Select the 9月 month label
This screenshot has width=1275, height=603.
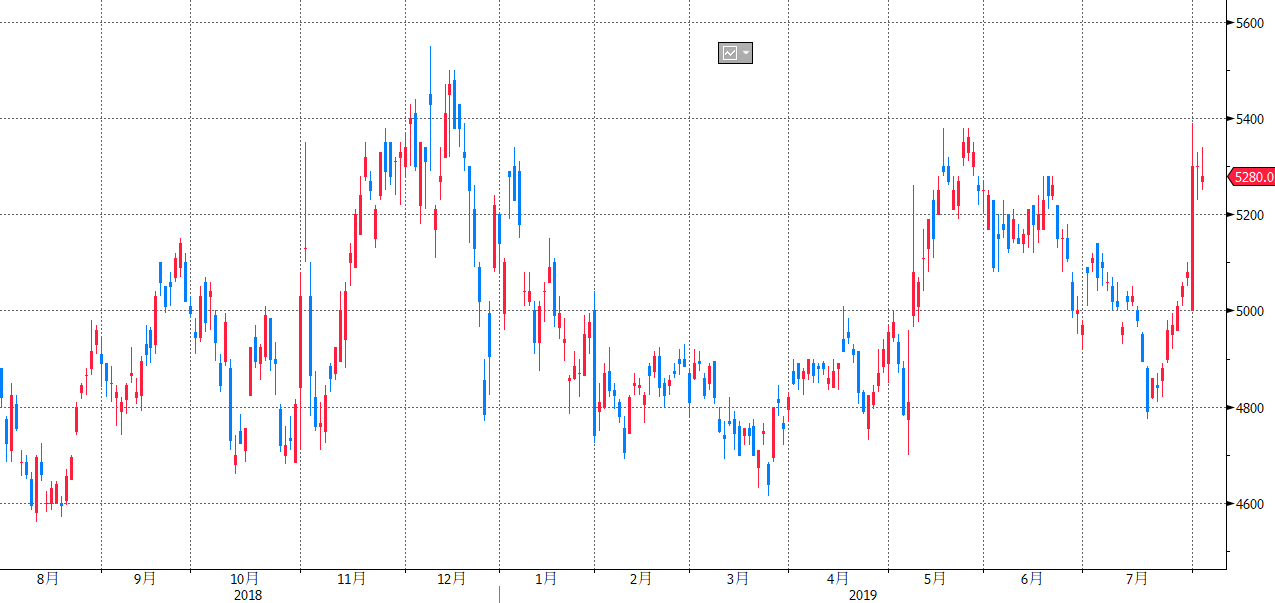tap(144, 578)
